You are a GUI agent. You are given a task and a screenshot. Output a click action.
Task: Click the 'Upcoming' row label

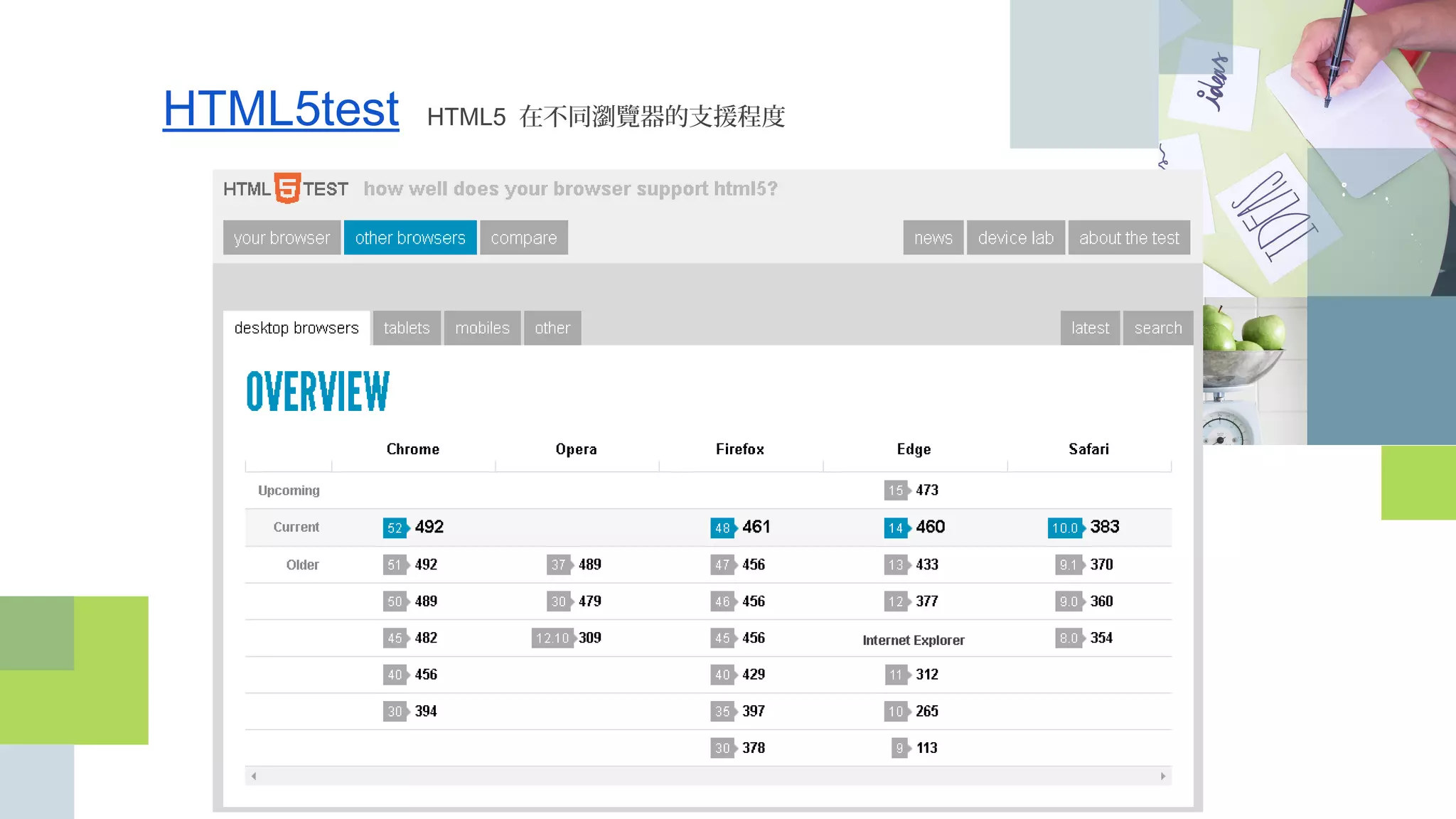point(289,491)
